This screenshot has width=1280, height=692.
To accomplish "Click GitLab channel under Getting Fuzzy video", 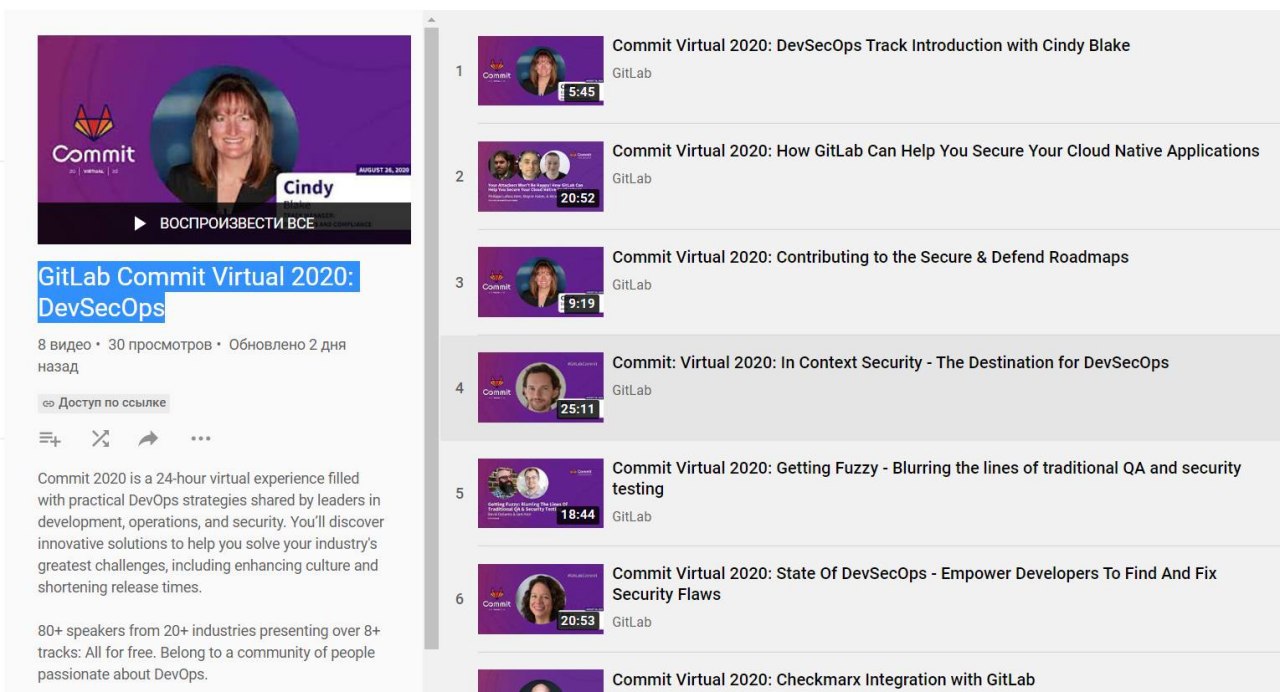I will pos(632,516).
